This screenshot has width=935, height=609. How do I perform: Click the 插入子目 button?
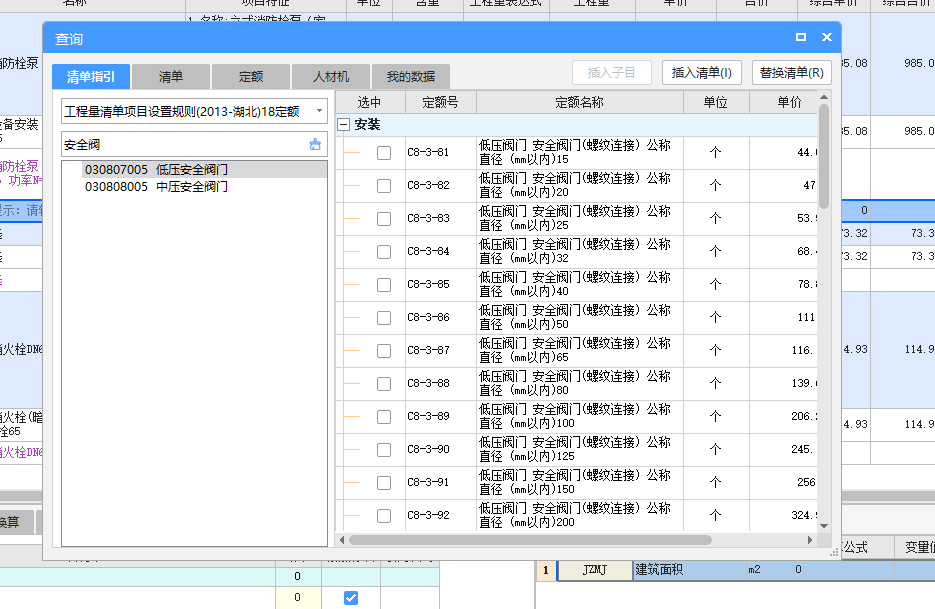tap(612, 73)
